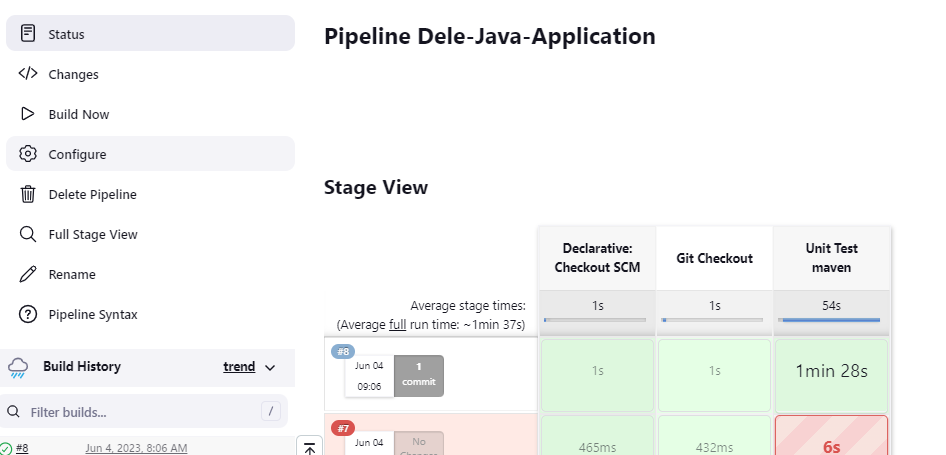Viewport: 946px width, 455px height.
Task: Open the trend link in Build History
Action: [239, 367]
